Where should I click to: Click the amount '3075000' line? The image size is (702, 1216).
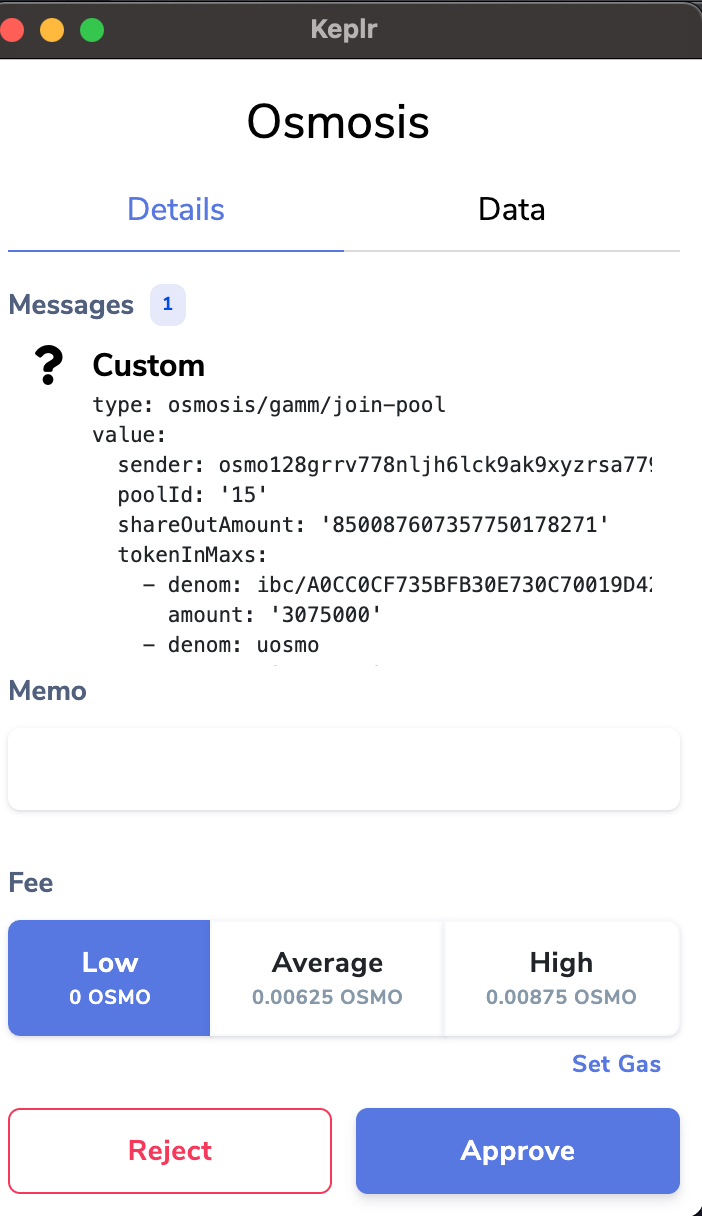(275, 615)
